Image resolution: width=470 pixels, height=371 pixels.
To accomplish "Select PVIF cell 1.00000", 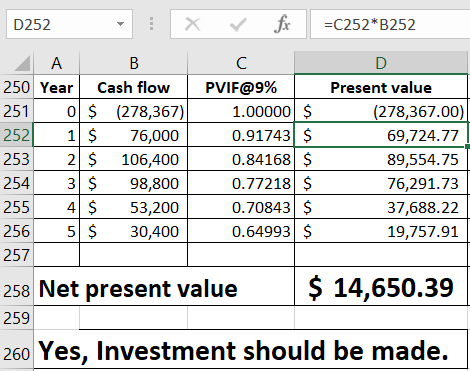I will tap(241, 111).
